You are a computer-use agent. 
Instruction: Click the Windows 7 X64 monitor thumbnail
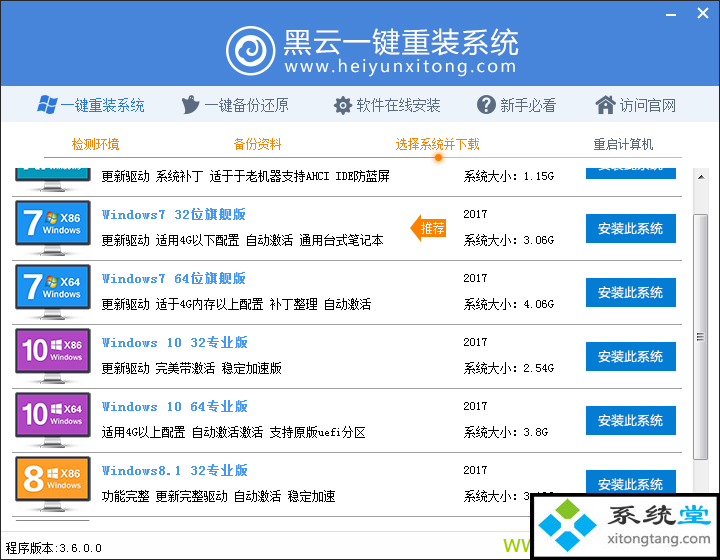click(x=53, y=292)
